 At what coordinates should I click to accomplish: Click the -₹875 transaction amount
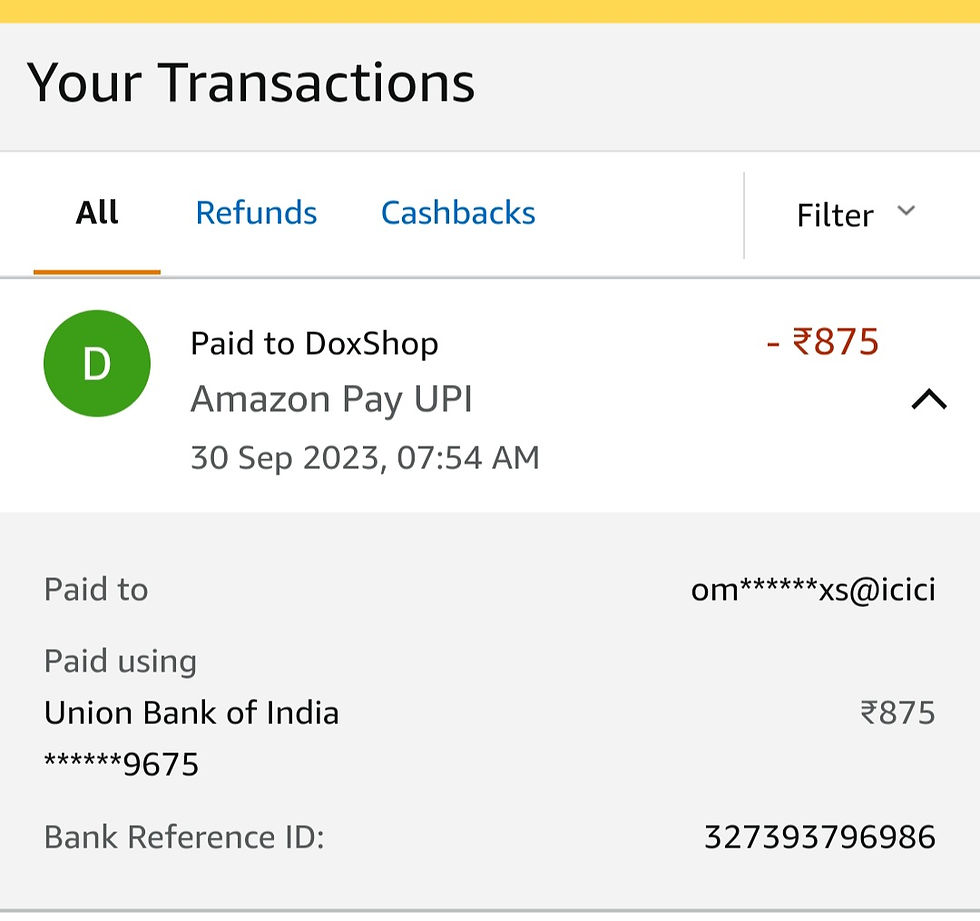822,342
